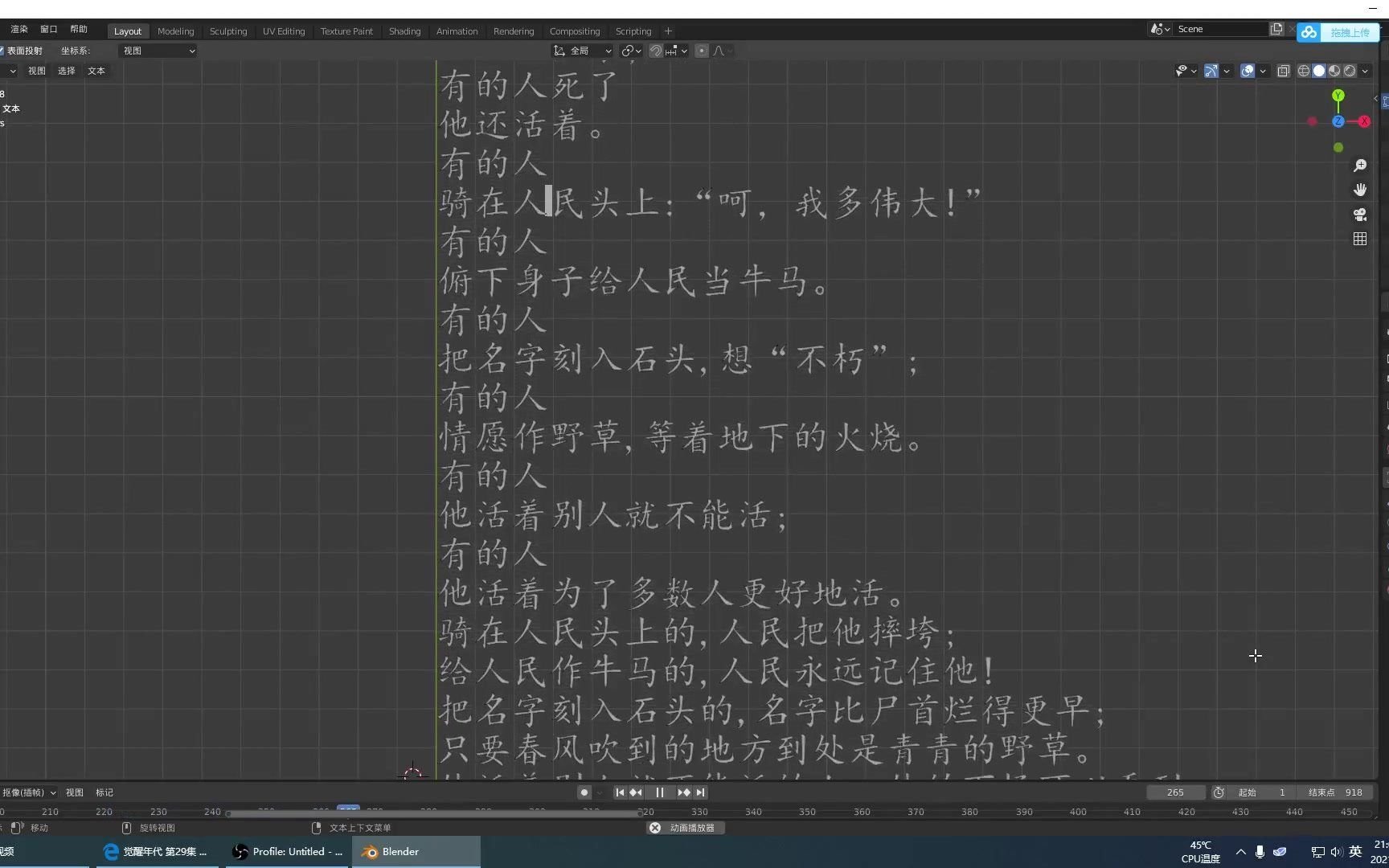Screen dimensions: 1389x868
Task: Click the green Y axis on gizmo
Action: 1338,96
